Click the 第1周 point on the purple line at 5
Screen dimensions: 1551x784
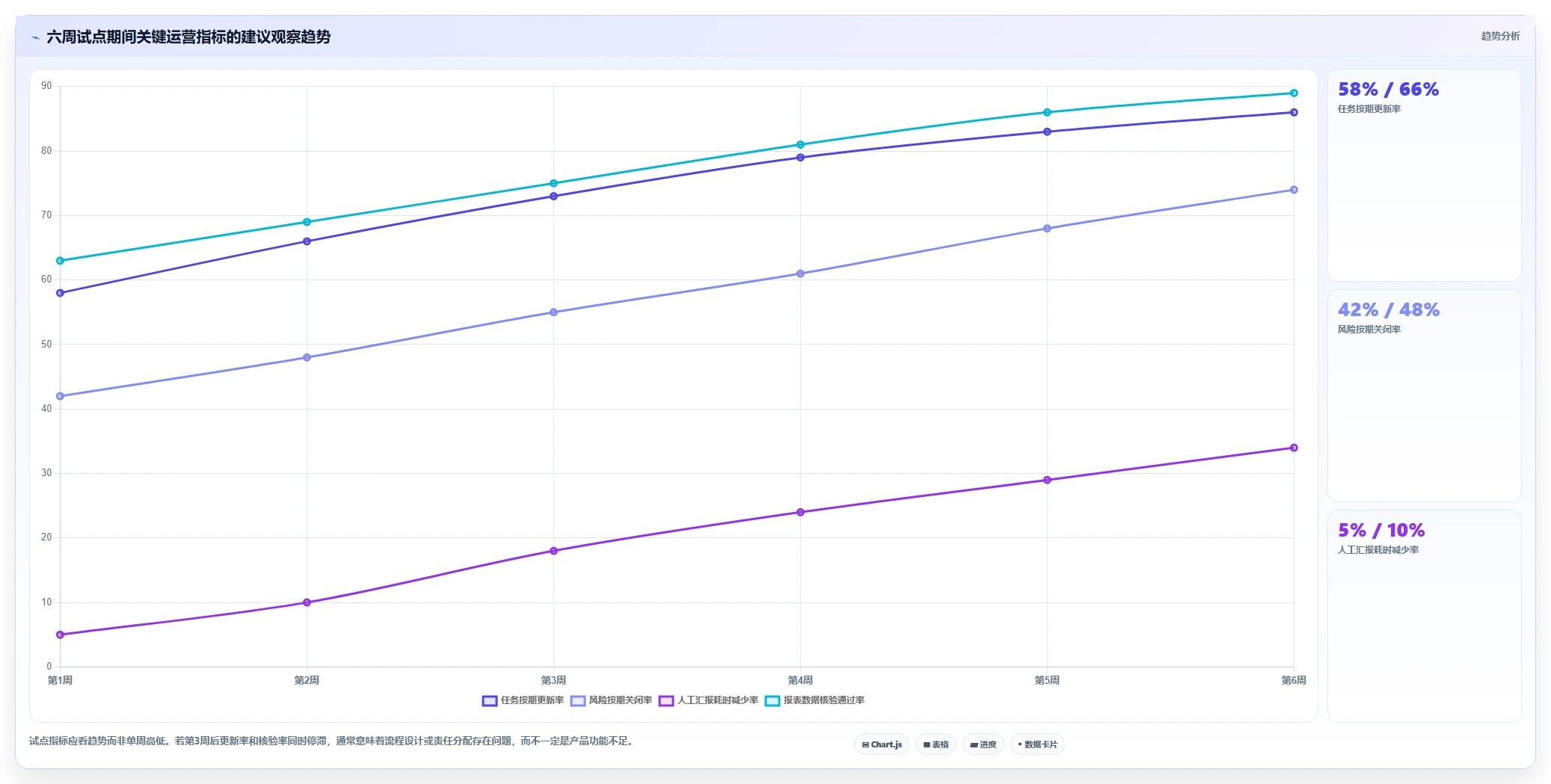click(x=61, y=635)
